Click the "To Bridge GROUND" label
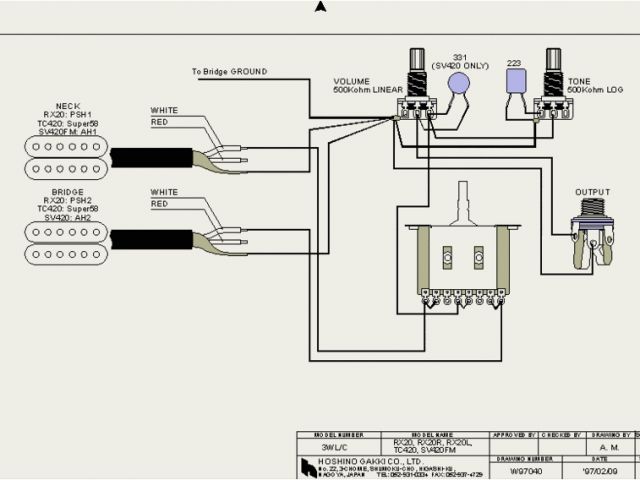This screenshot has width=640, height=480. tap(233, 72)
